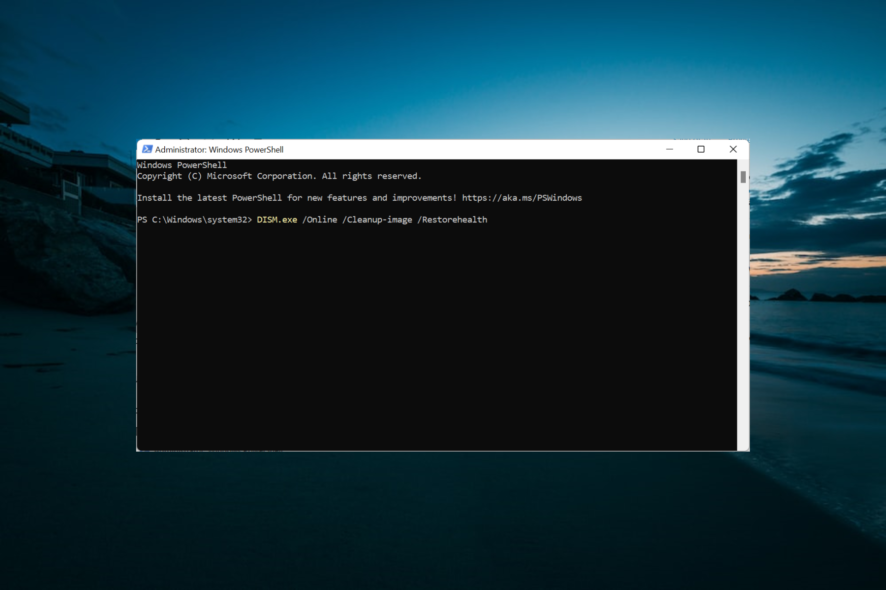
Task: Maximize the PowerShell window
Action: click(x=700, y=149)
